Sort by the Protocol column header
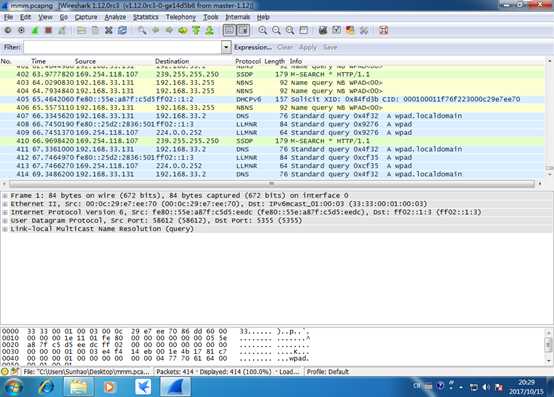The height and width of the screenshot is (397, 554). [x=248, y=61]
